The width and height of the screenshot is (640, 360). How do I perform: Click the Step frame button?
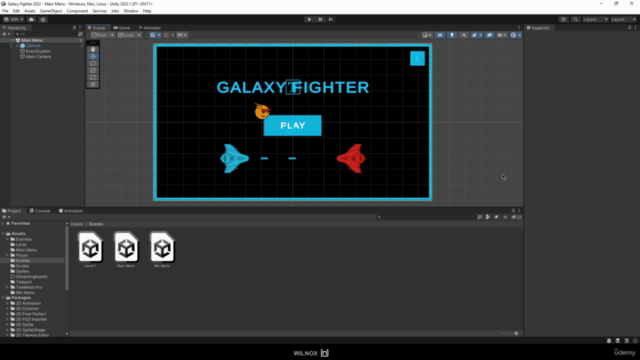pos(331,19)
